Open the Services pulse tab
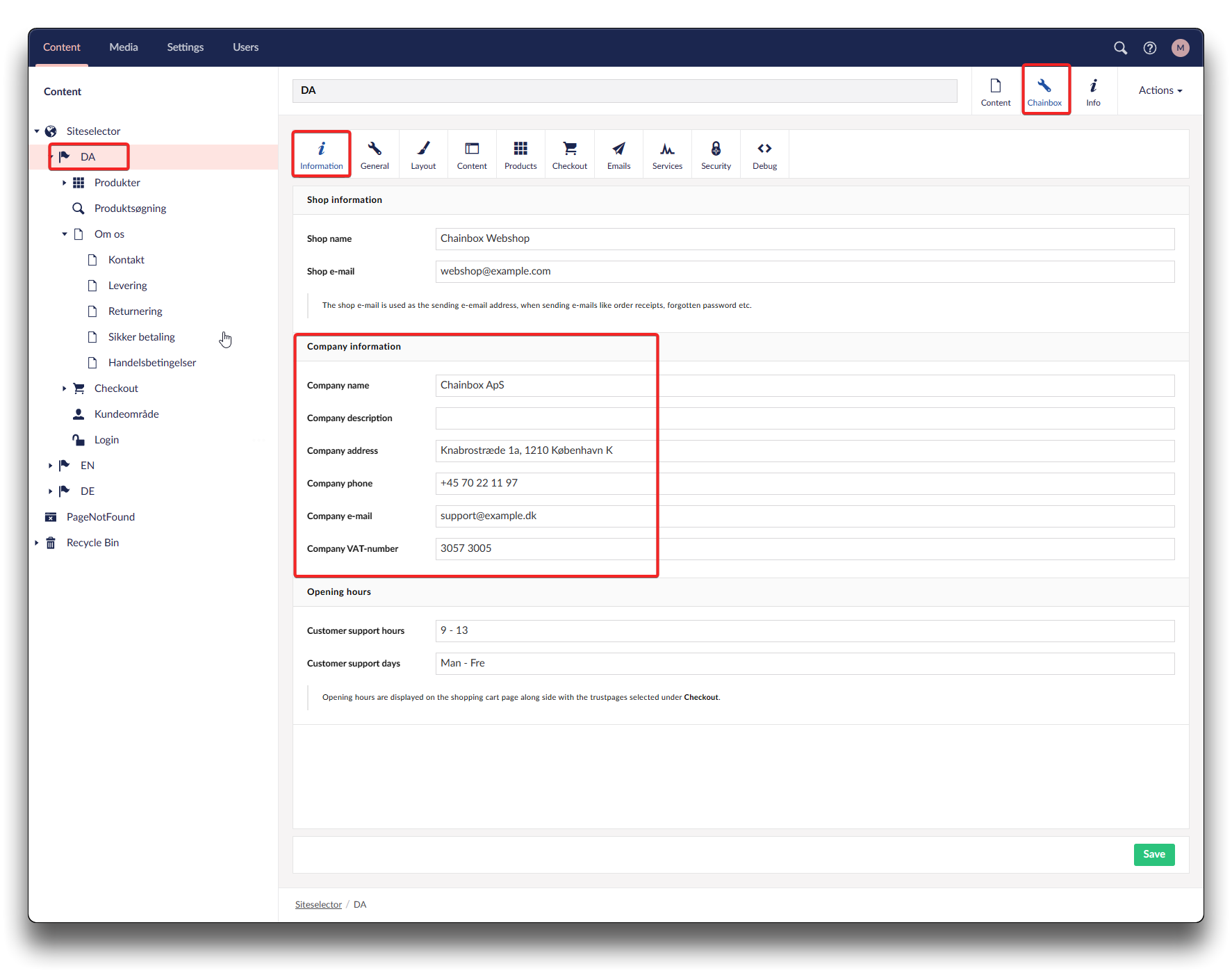The width and height of the screenshot is (1232, 973). point(667,154)
